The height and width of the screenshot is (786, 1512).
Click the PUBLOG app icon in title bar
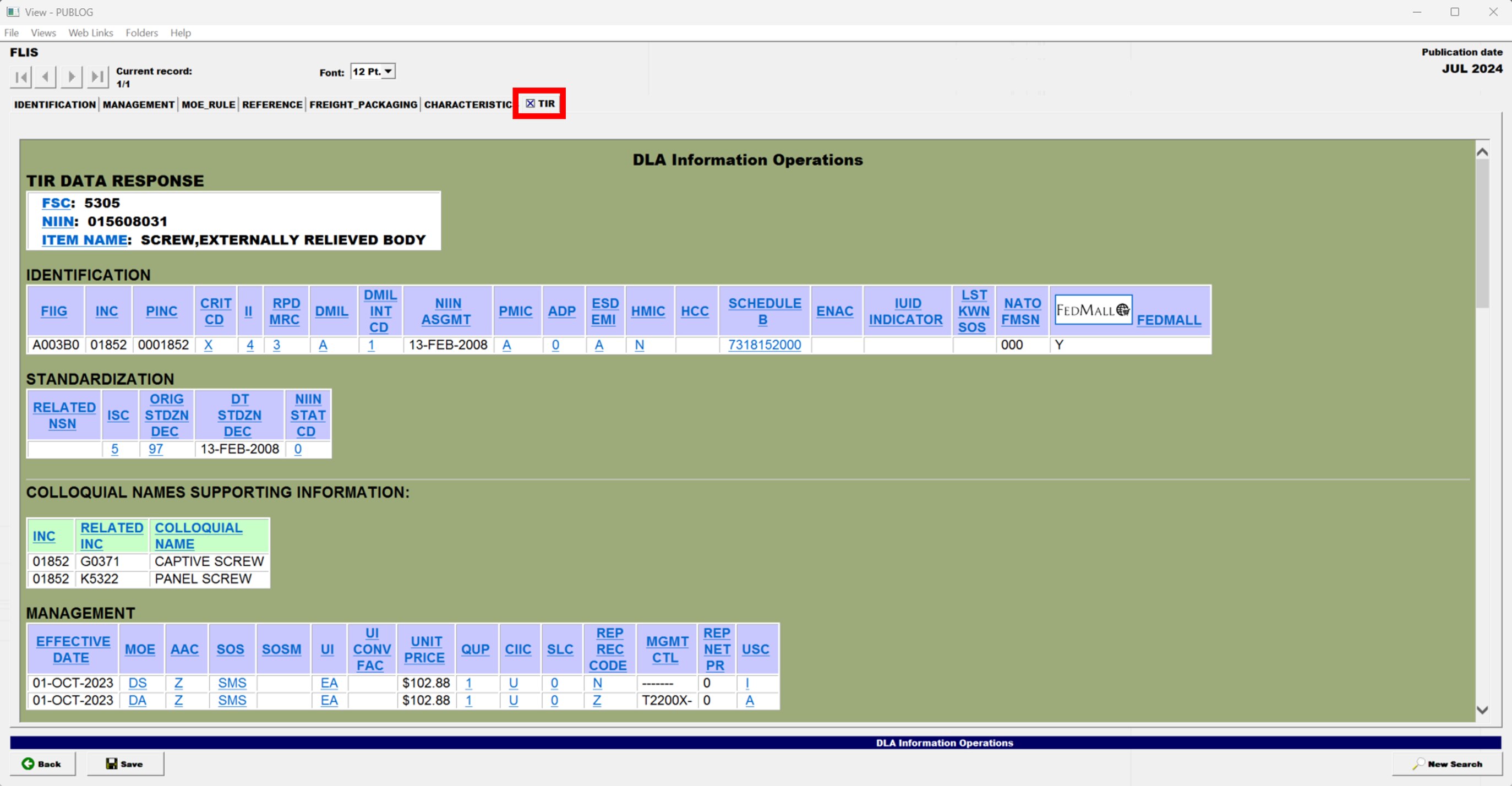(13, 12)
